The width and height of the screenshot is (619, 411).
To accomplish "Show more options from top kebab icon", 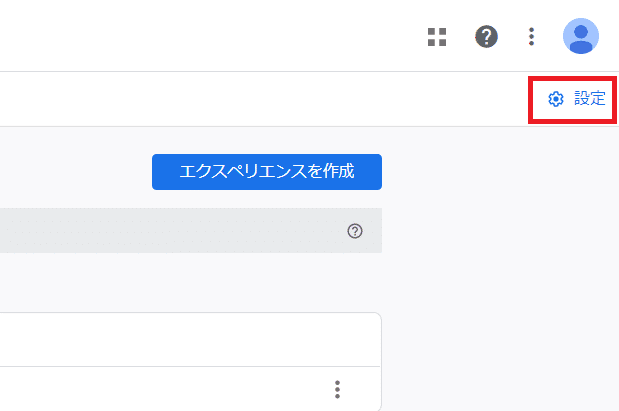I will tap(531, 37).
